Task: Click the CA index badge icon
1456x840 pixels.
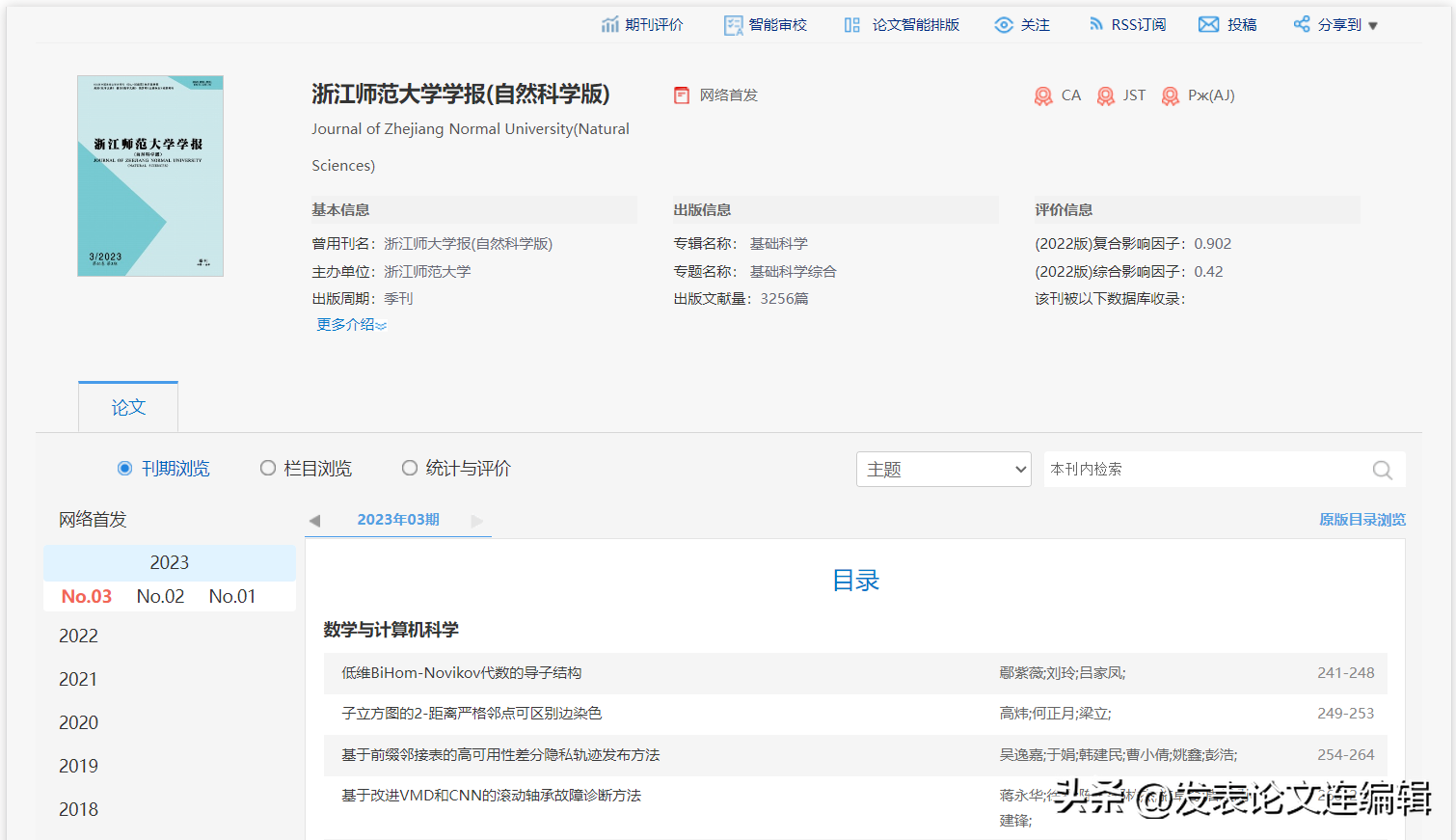Action: click(1043, 95)
